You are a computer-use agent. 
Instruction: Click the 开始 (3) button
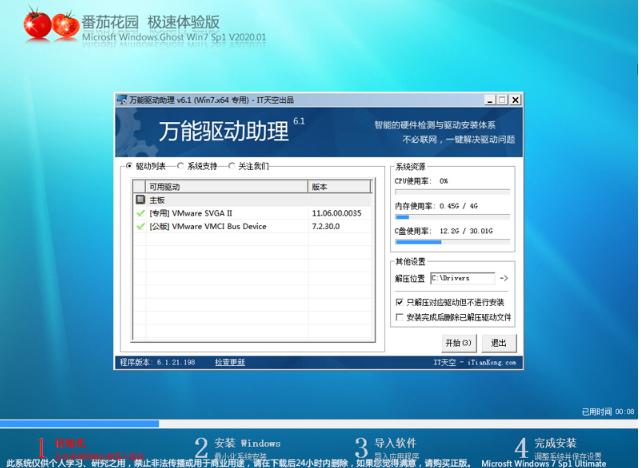click(x=459, y=343)
